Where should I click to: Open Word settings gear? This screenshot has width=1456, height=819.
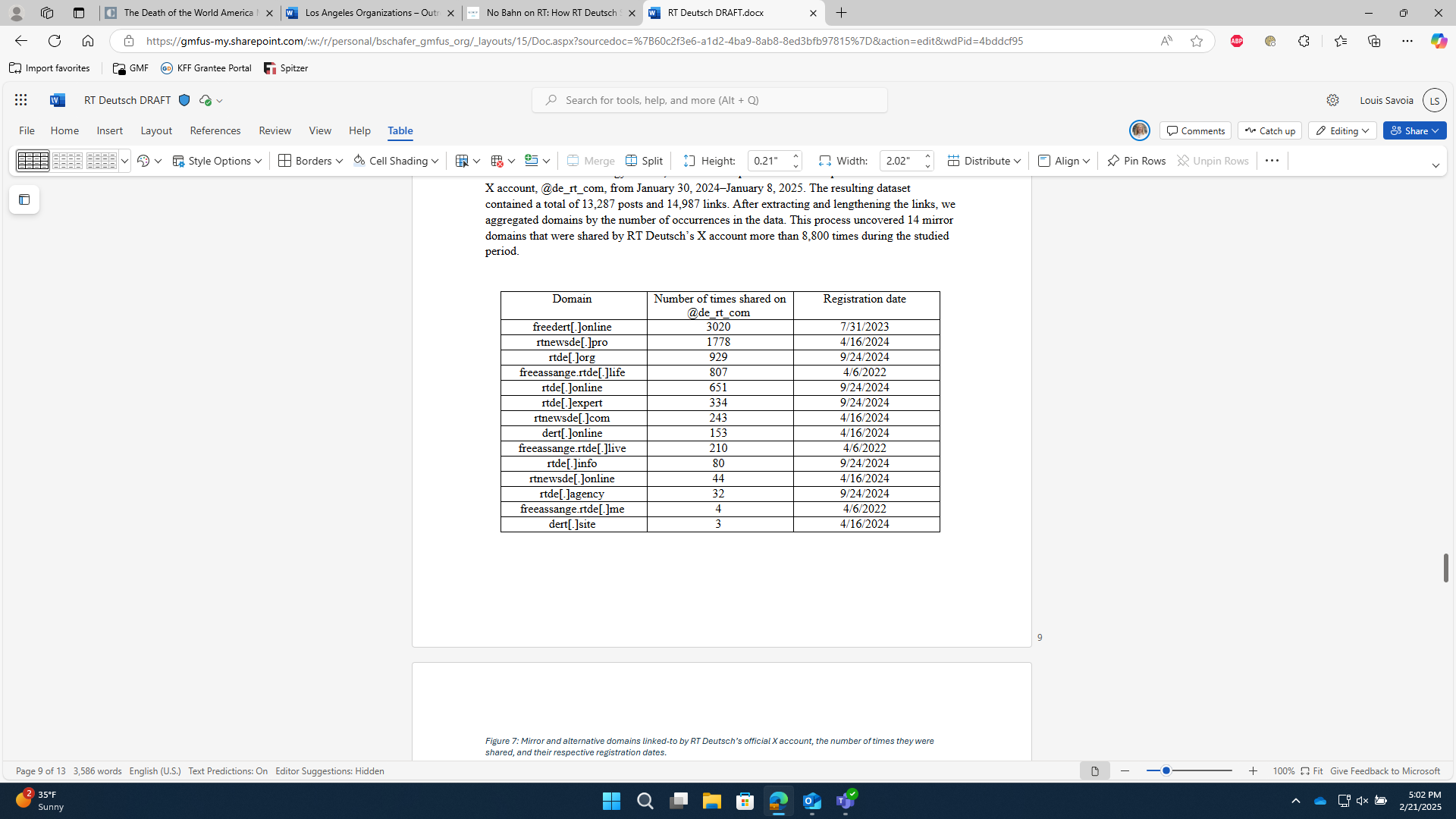tap(1332, 100)
